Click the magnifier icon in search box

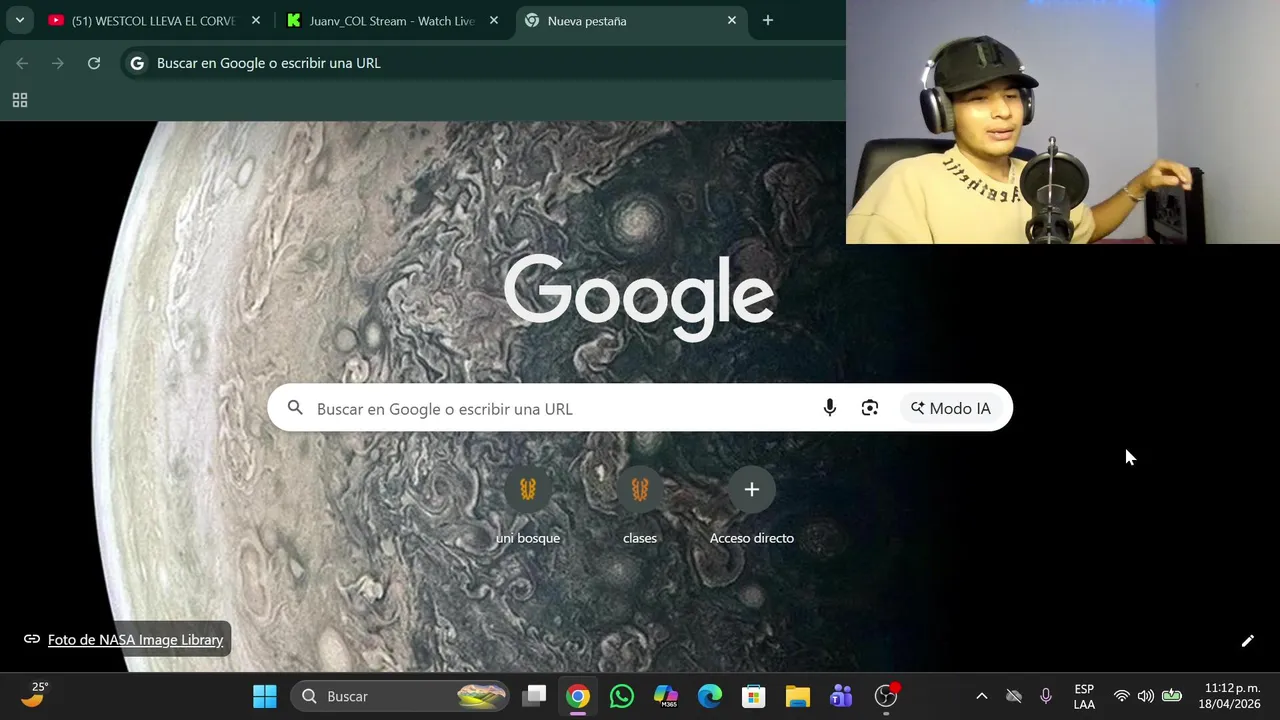coord(295,408)
